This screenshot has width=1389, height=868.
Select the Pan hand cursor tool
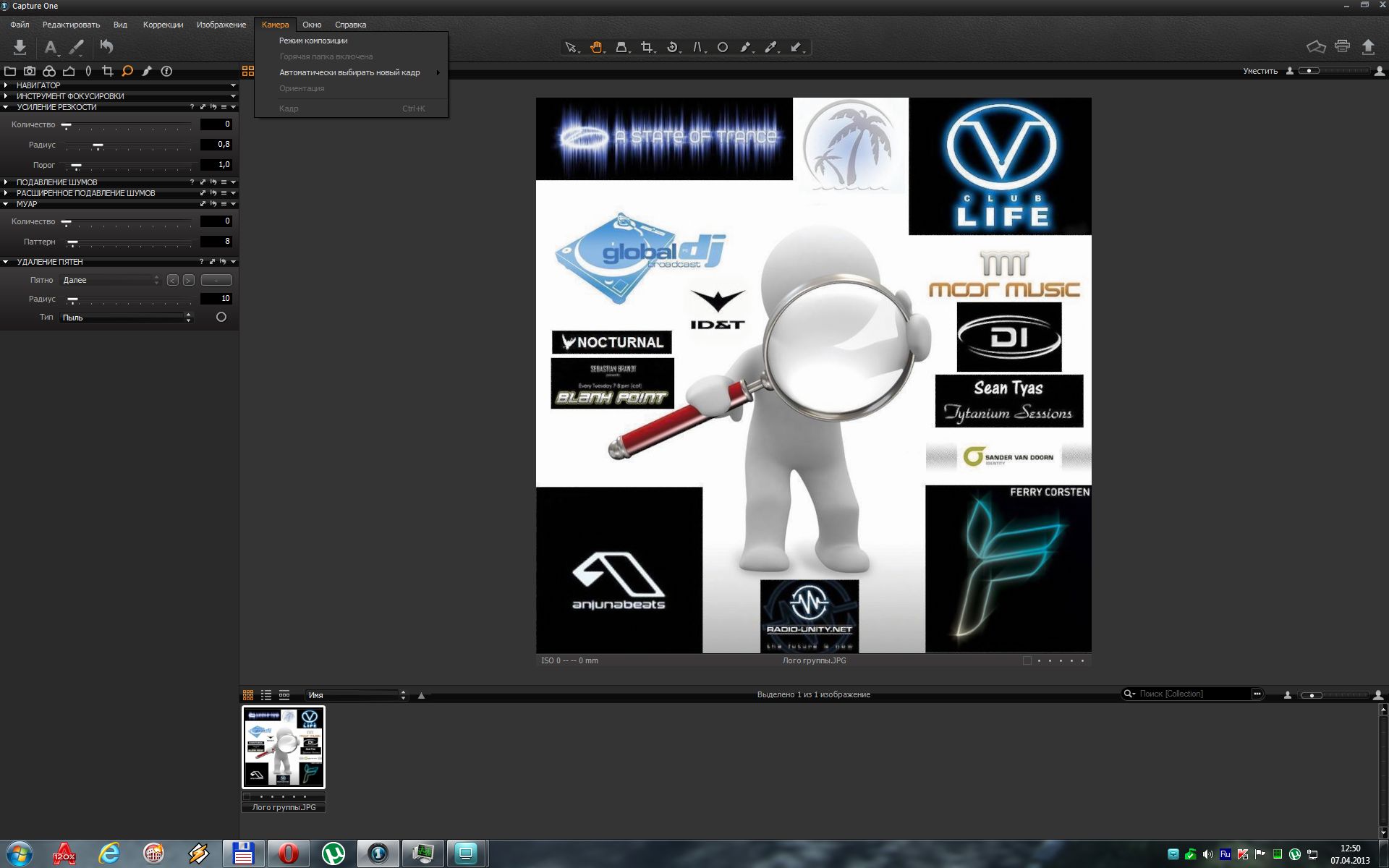[x=595, y=48]
